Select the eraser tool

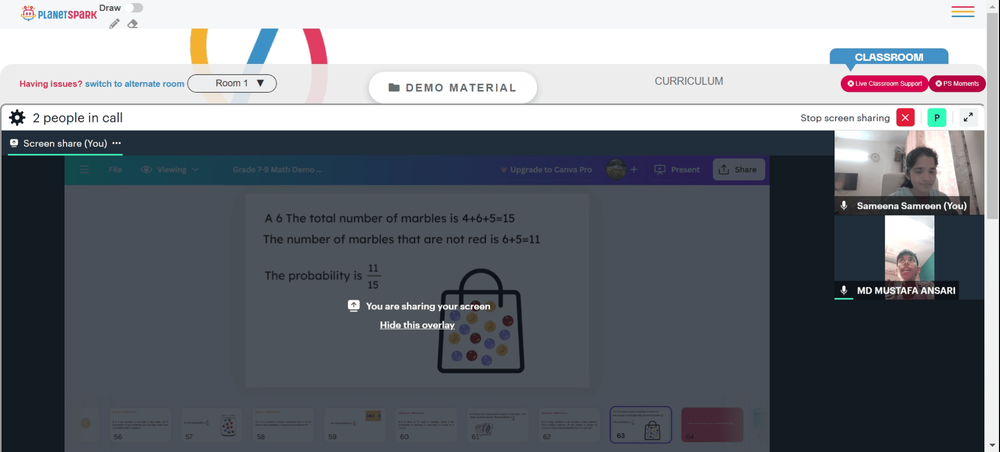pos(132,24)
